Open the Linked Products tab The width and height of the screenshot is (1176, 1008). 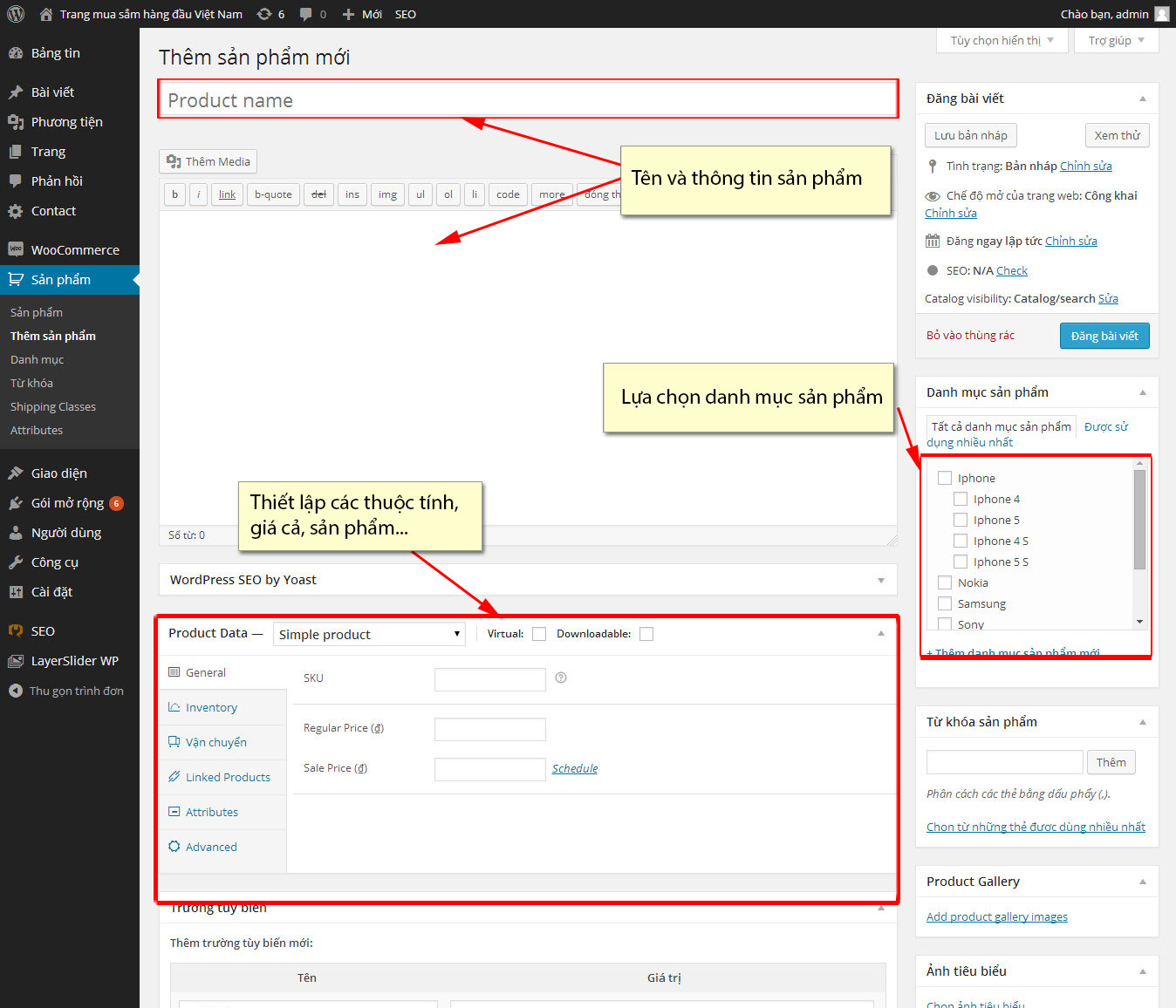click(223, 777)
